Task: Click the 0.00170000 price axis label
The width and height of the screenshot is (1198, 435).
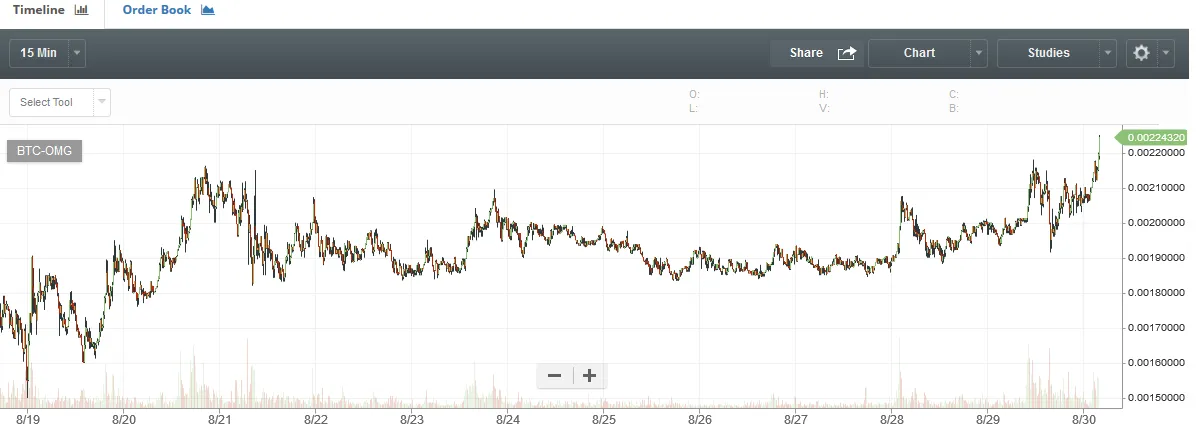Action: (1156, 328)
